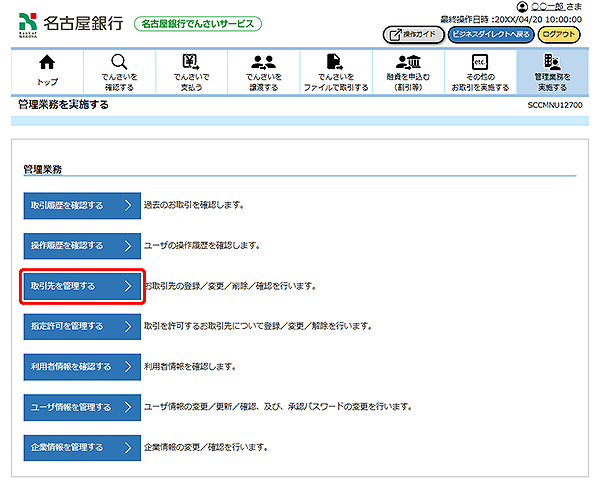Screen dimensions: 600x483
Task: Click the bank icon 融資を申込む(割引等)
Action: click(x=406, y=63)
